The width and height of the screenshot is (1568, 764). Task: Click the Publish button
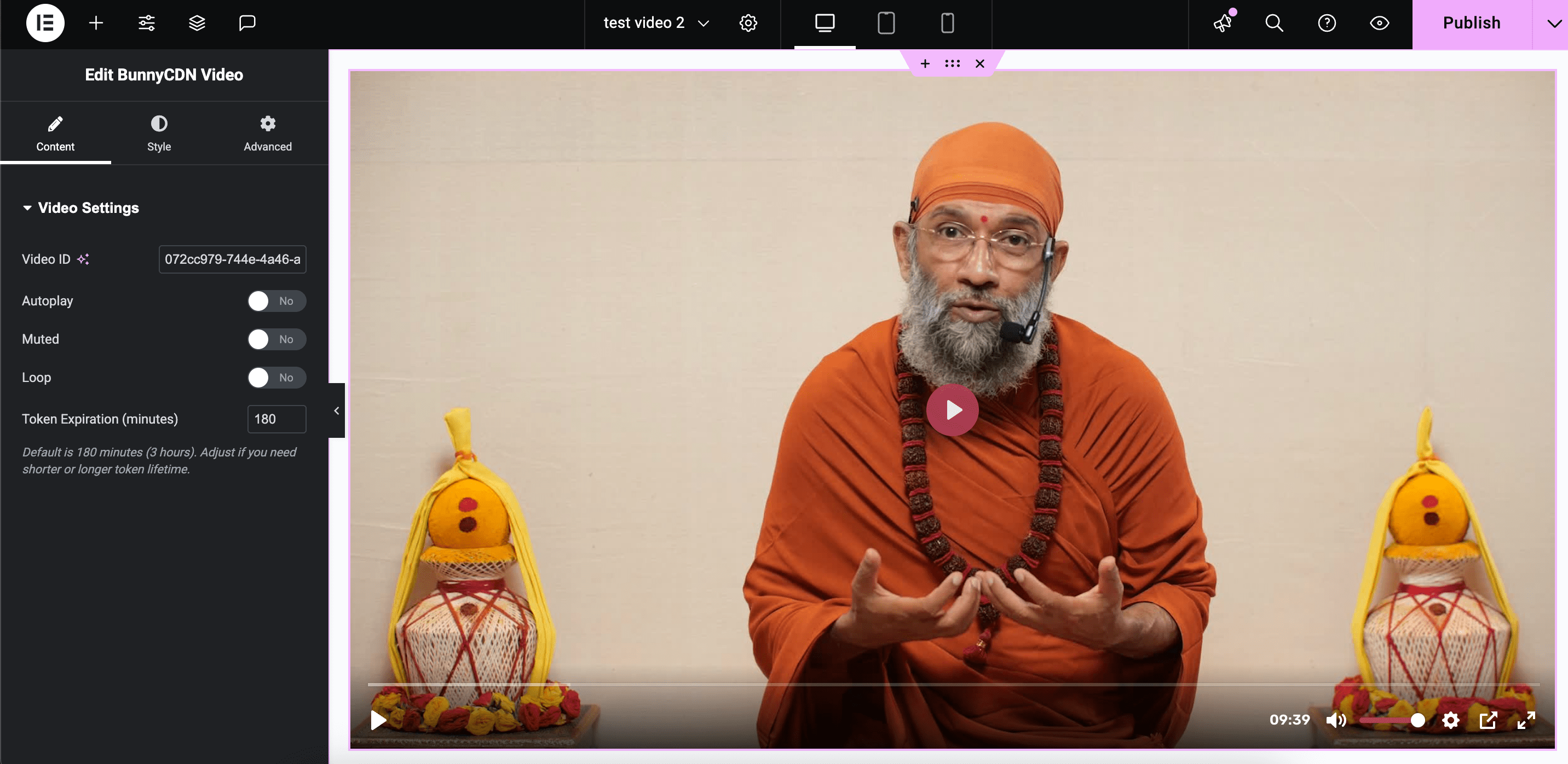click(x=1472, y=23)
